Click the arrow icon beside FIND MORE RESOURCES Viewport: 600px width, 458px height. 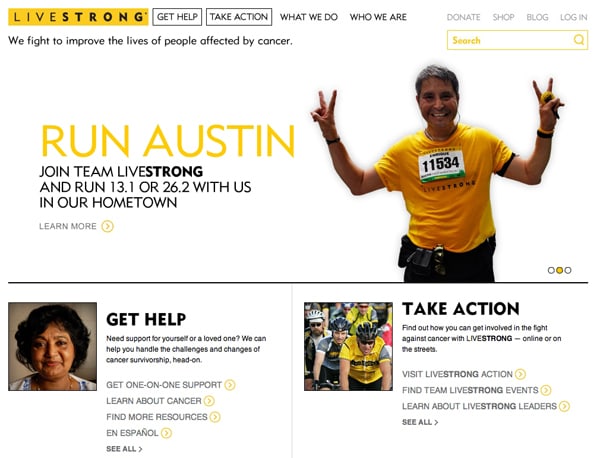click(x=215, y=417)
